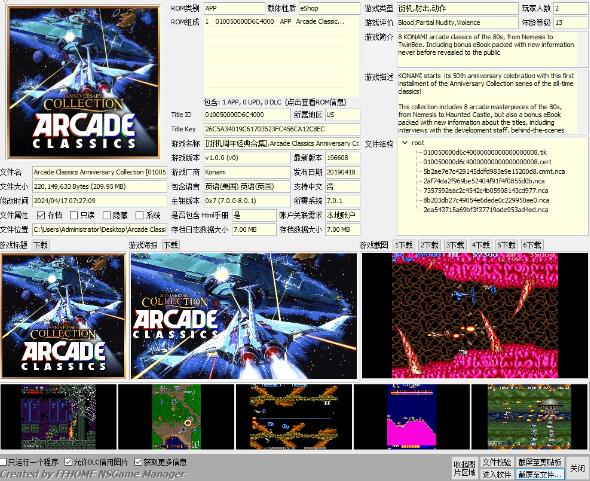
Task: Click the 前置系统 7.0.1 field
Action: tap(343, 201)
